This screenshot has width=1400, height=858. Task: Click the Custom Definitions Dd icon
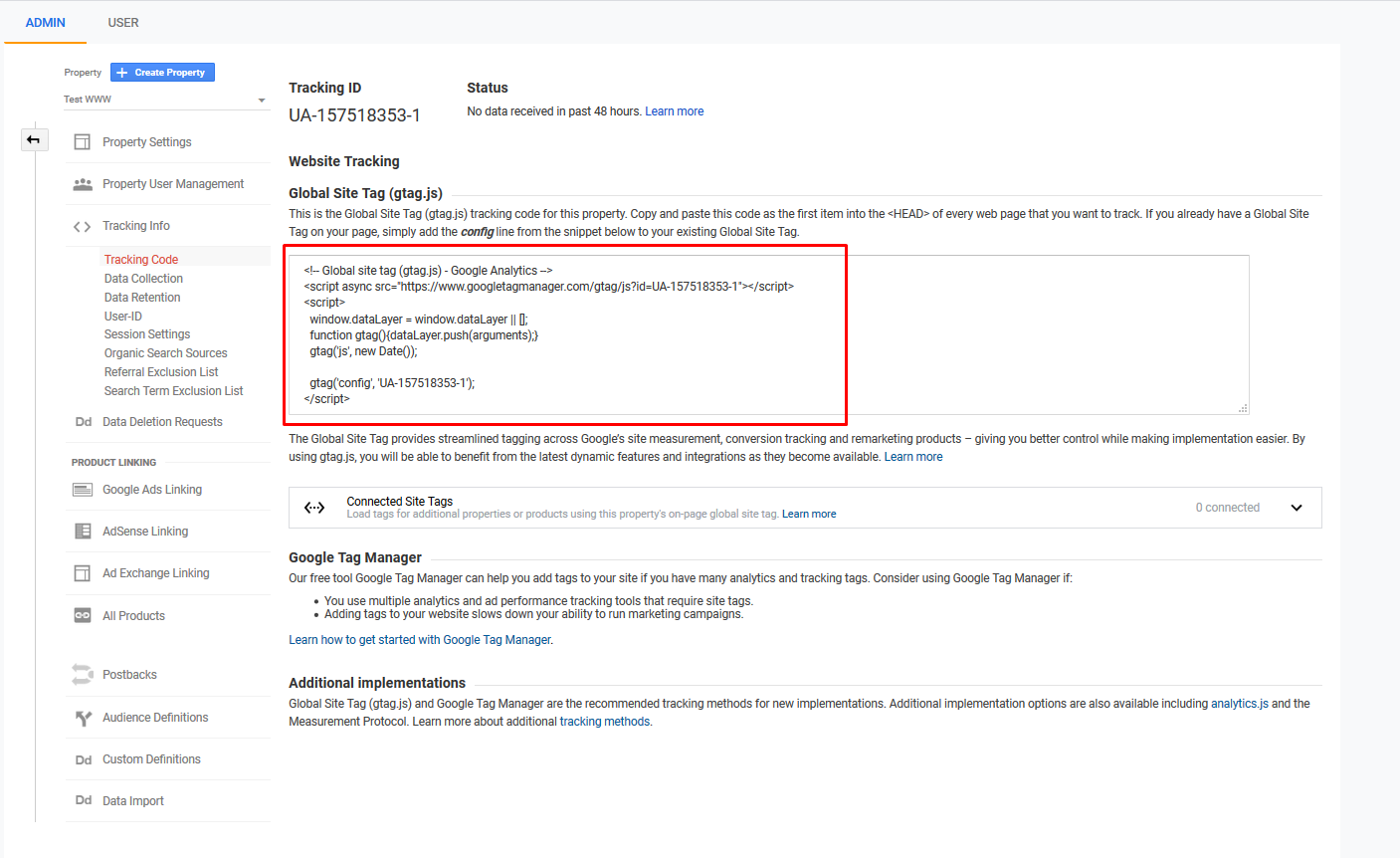coord(84,759)
